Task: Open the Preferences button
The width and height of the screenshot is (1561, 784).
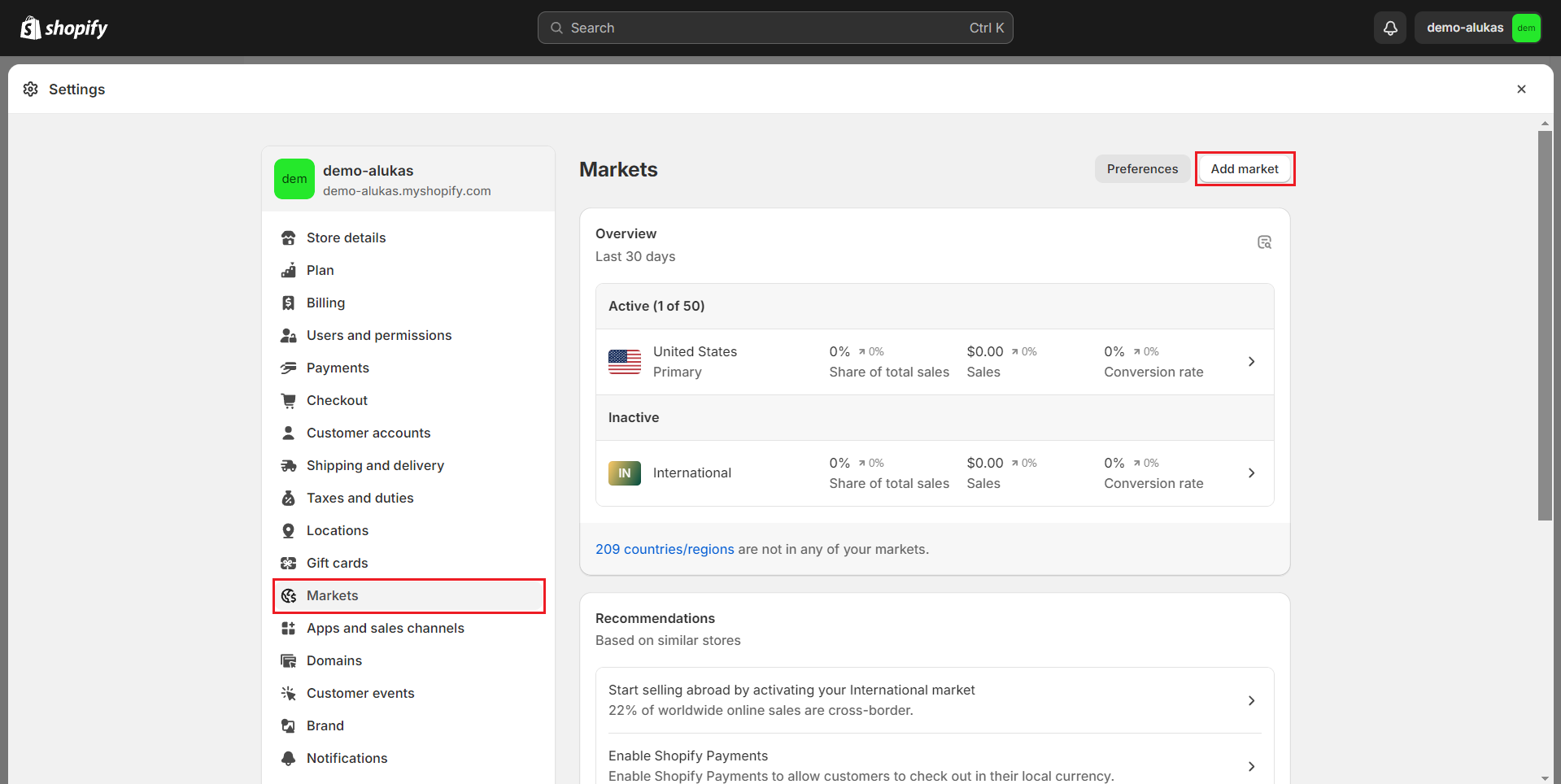Action: click(1141, 169)
